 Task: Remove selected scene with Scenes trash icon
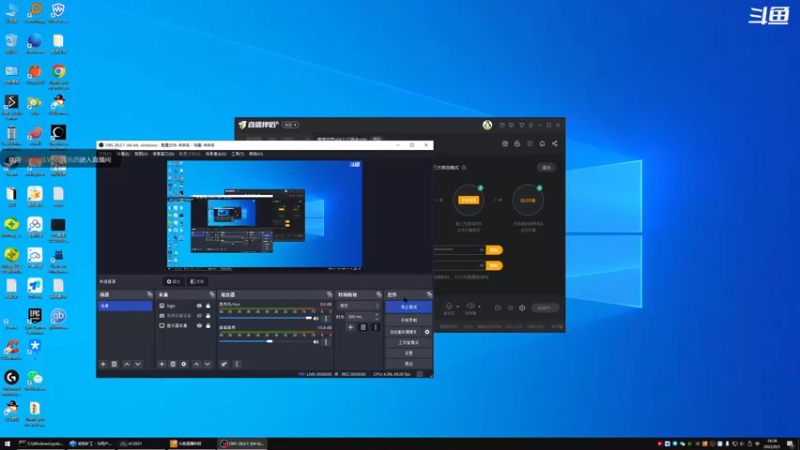(x=114, y=364)
